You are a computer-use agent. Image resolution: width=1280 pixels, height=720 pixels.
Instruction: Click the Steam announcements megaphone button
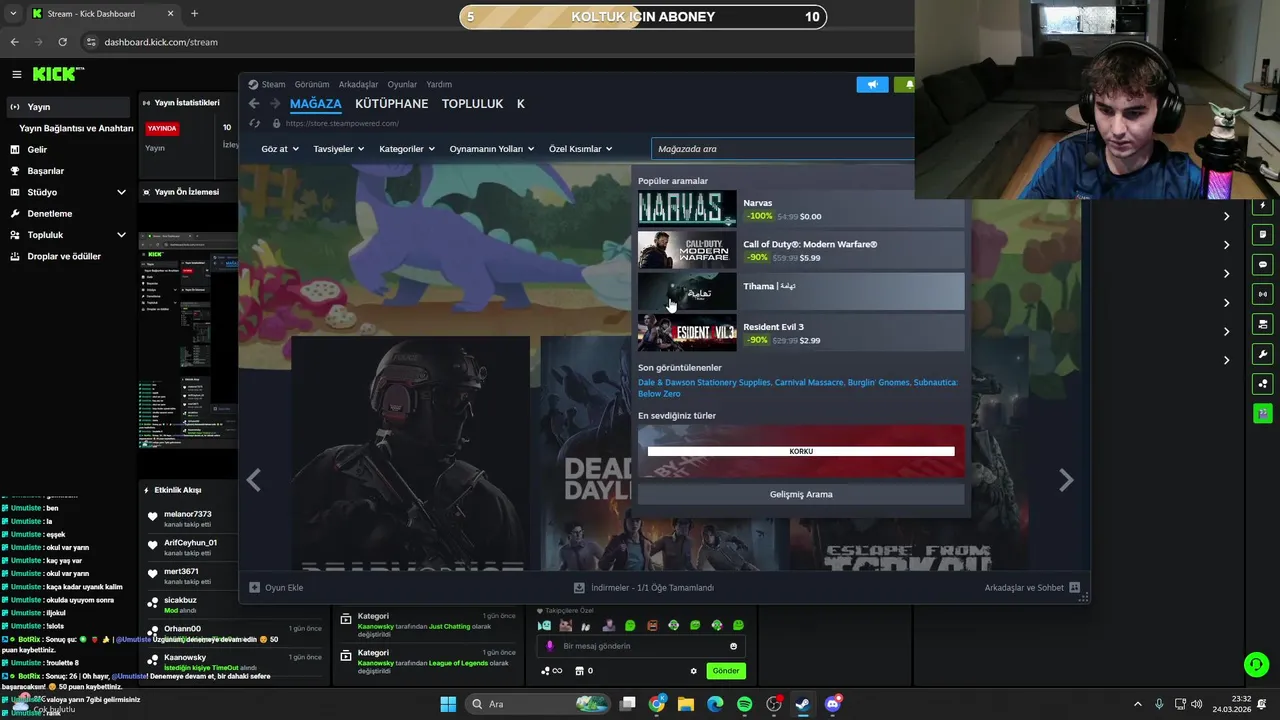pyautogui.click(x=872, y=85)
